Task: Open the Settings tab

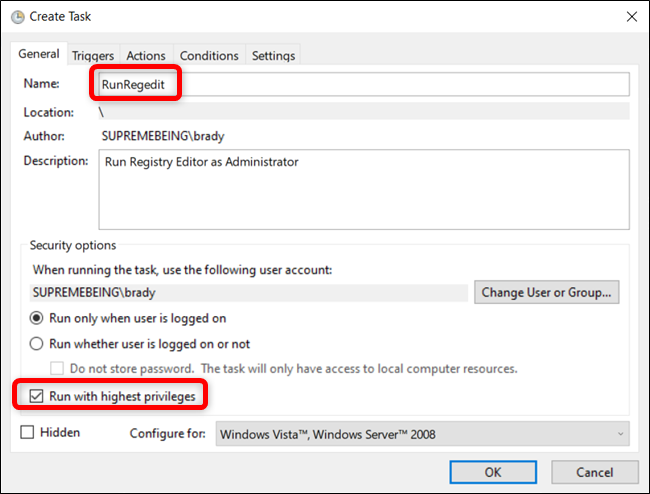Action: 274,56
